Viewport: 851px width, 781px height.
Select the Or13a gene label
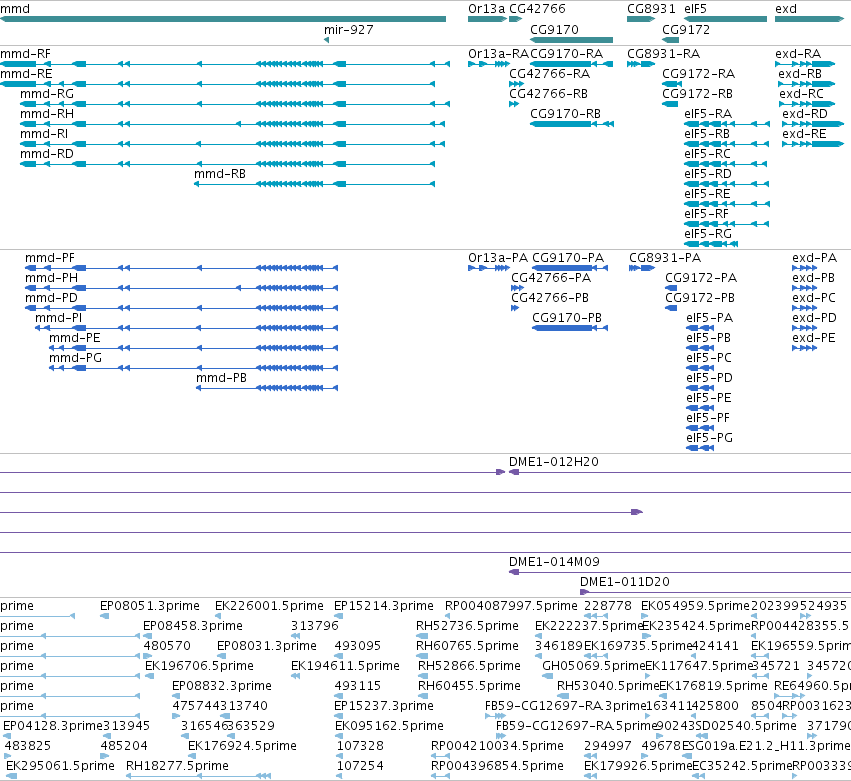486,9
